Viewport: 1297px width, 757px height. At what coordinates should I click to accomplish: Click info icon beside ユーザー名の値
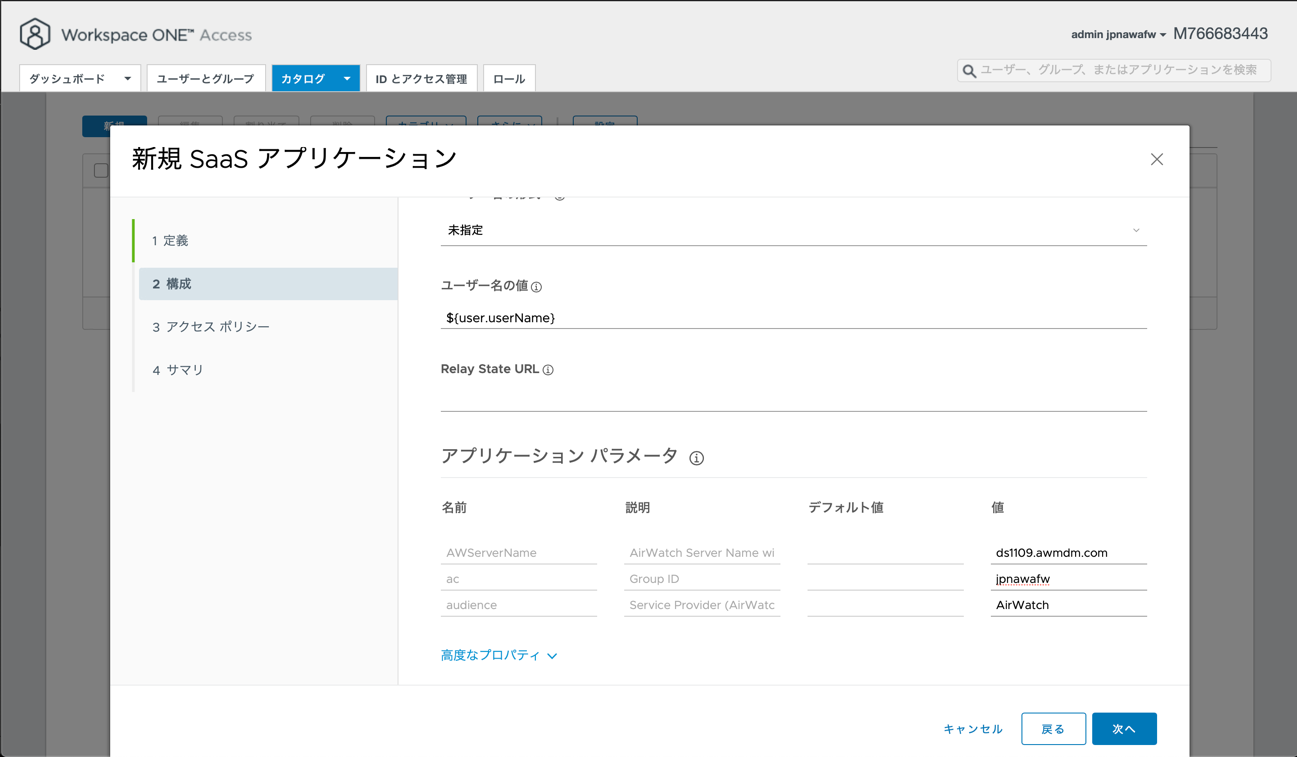click(537, 287)
